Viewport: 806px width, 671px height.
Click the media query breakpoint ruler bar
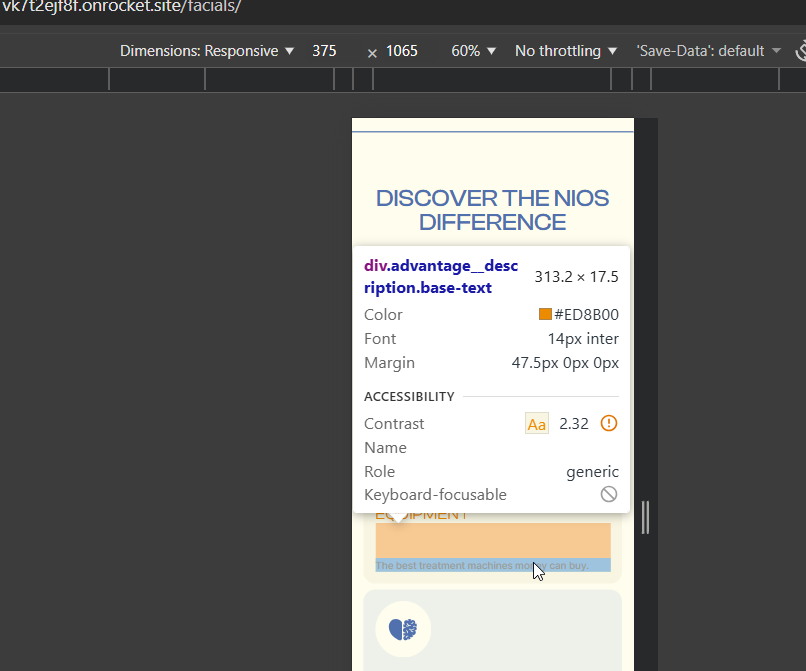click(403, 80)
